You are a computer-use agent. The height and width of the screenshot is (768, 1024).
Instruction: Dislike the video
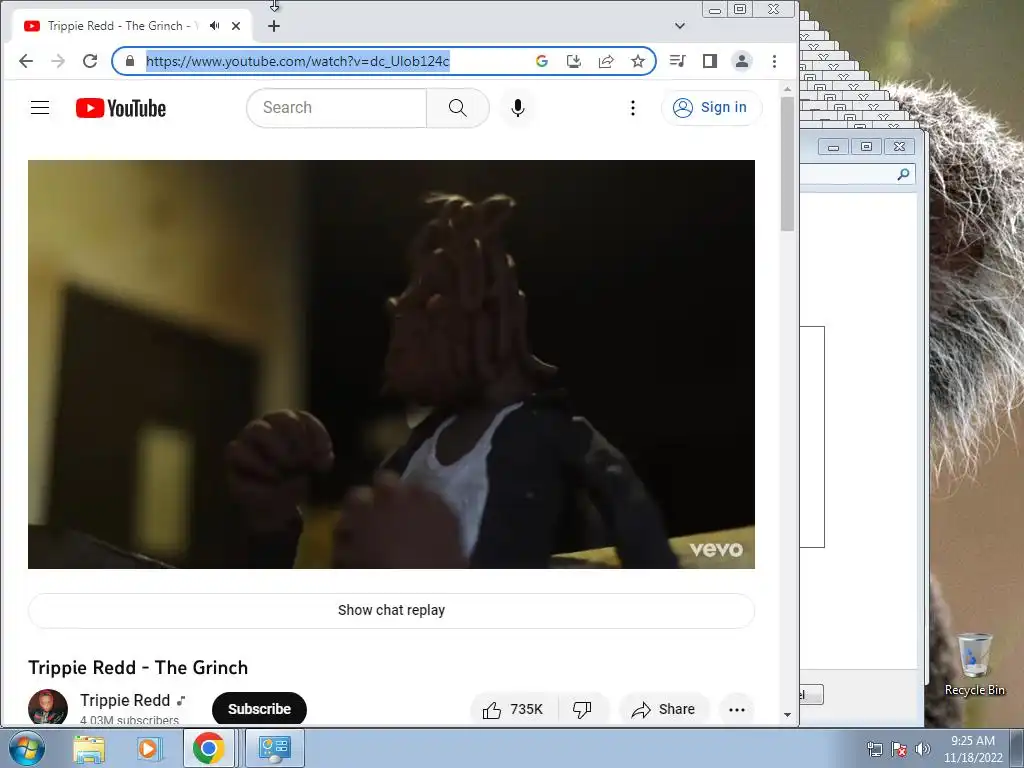click(583, 709)
